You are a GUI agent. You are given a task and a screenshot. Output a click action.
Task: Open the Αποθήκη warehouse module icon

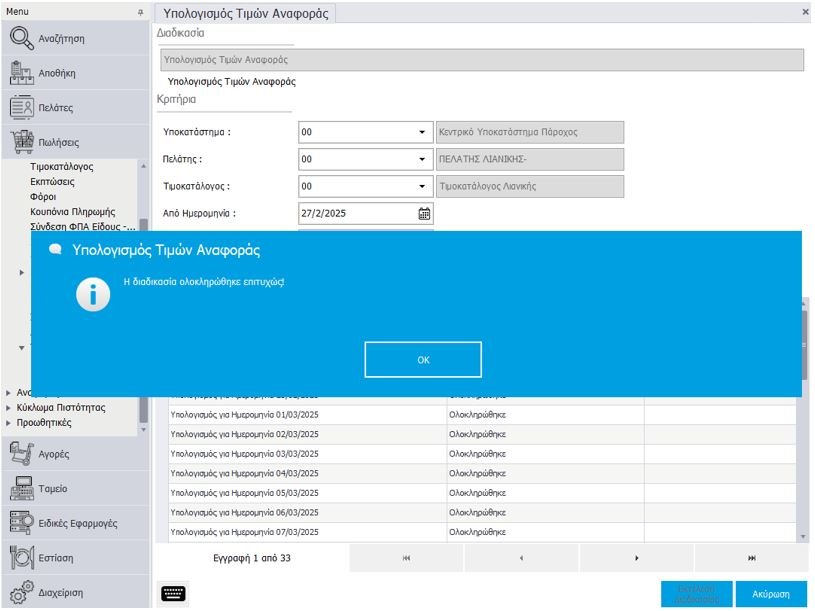click(x=22, y=73)
